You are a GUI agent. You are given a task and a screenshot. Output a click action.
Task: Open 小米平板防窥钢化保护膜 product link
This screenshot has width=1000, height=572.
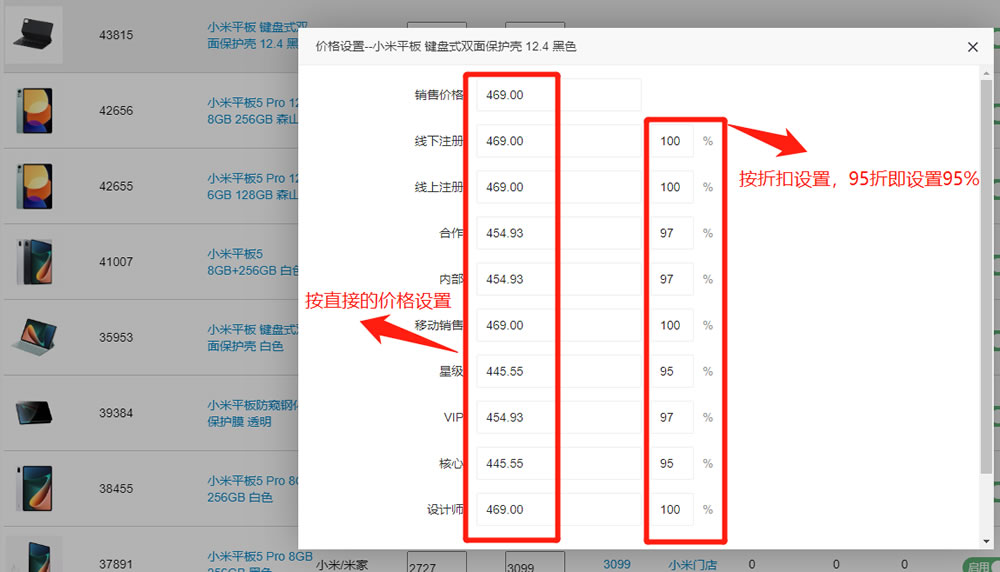(x=253, y=413)
